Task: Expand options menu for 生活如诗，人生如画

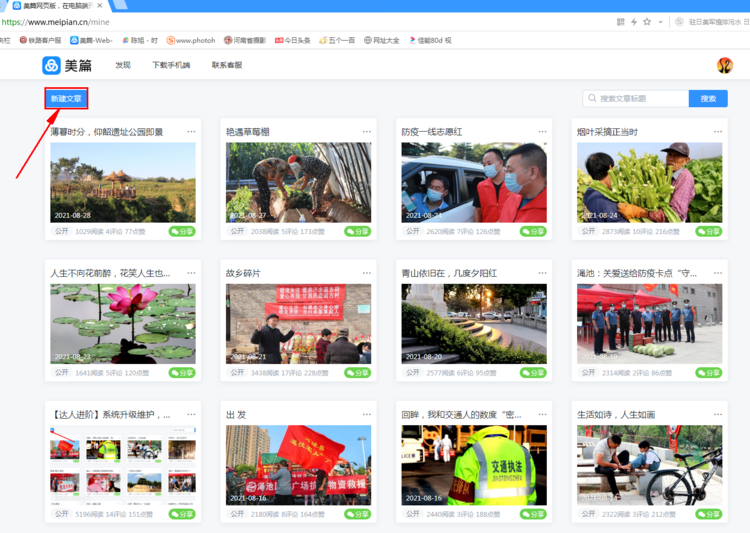Action: tap(718, 414)
